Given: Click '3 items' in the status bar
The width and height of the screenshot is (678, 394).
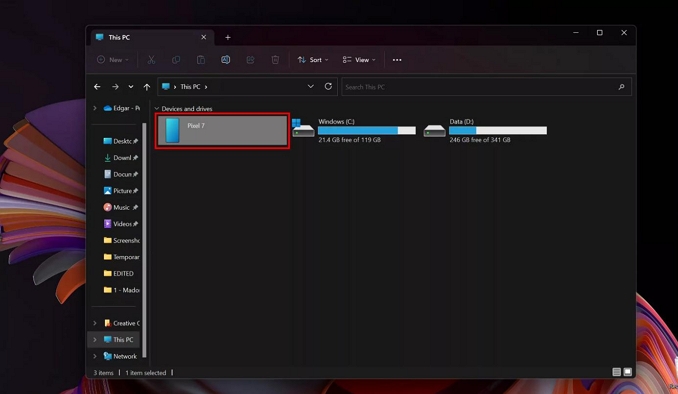Looking at the screenshot, I should [x=103, y=372].
